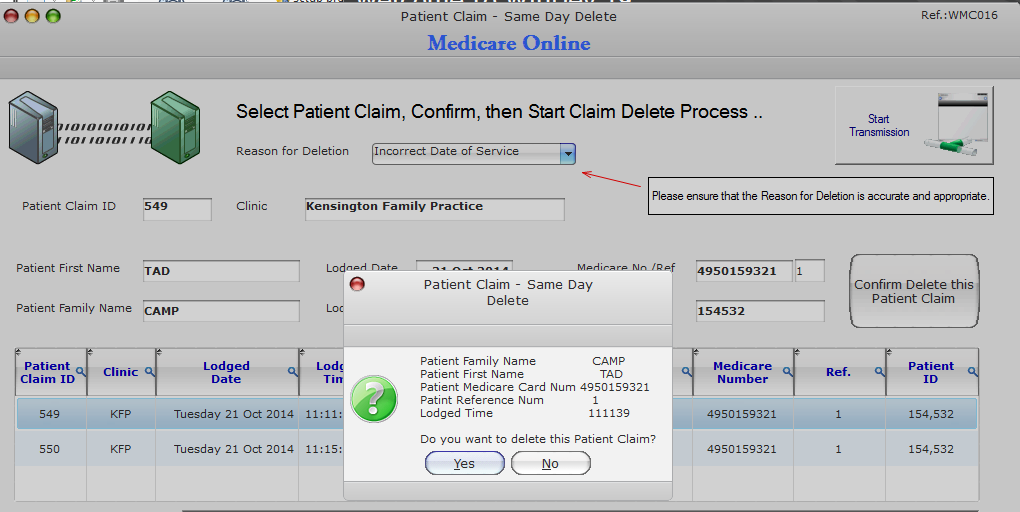Viewport: 1020px width, 512px height.
Task: Click search icon in Patient ID header
Action: click(972, 371)
